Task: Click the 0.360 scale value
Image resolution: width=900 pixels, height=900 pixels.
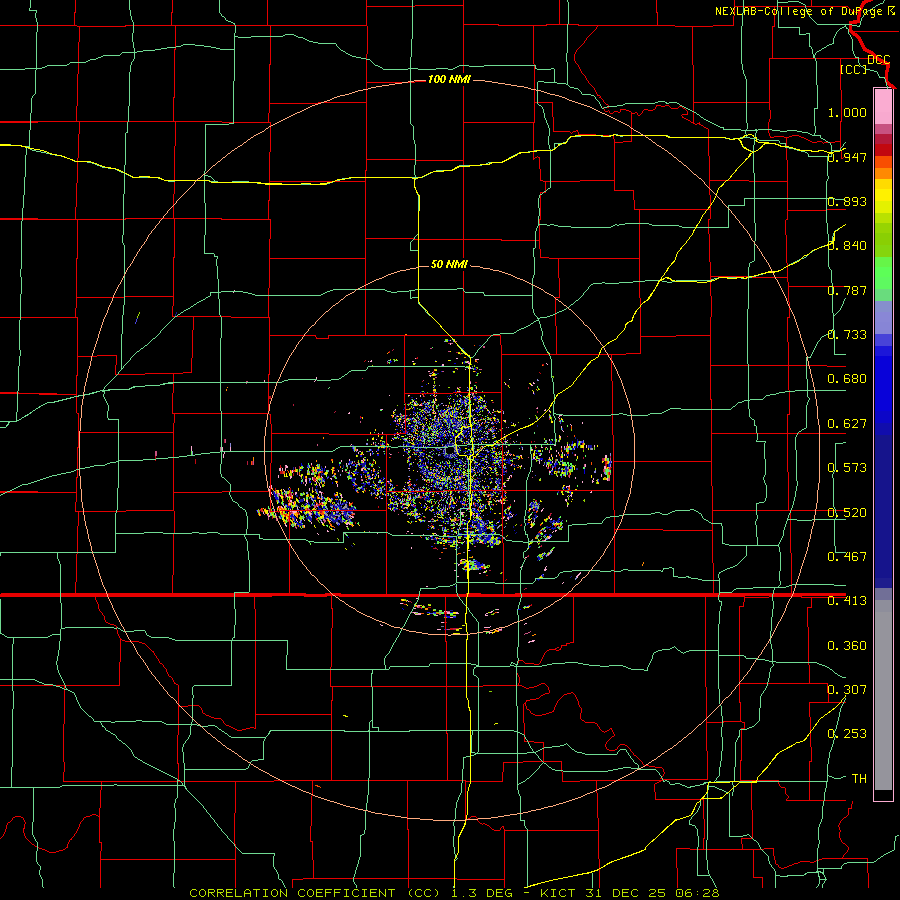Action: point(847,646)
